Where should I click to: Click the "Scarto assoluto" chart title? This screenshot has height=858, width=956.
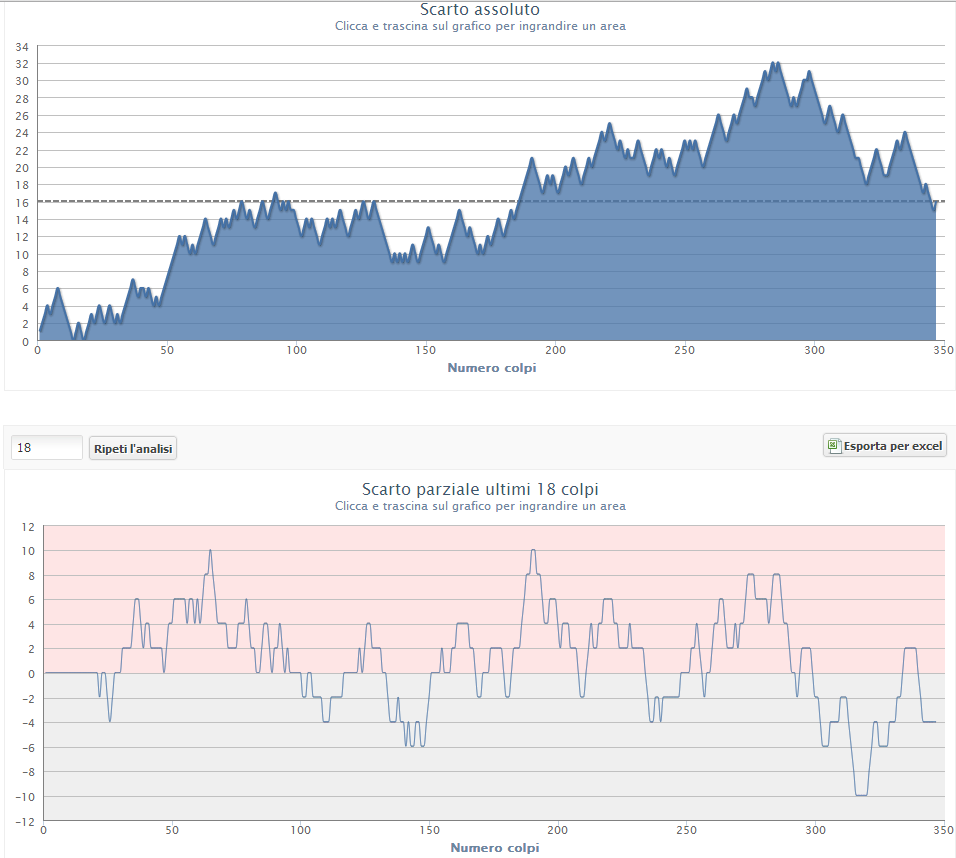[480, 9]
